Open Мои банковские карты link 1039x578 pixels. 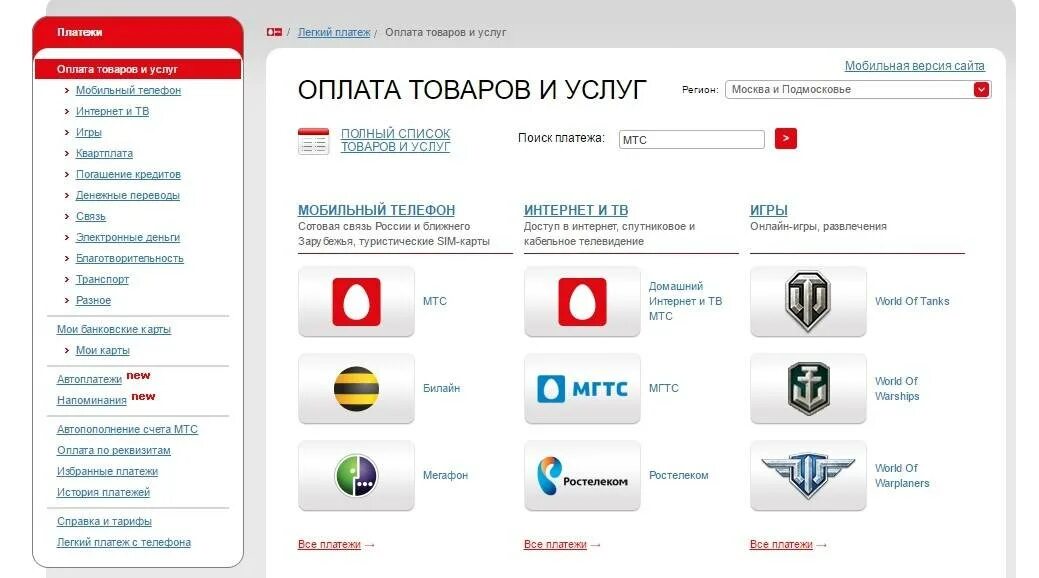point(114,329)
